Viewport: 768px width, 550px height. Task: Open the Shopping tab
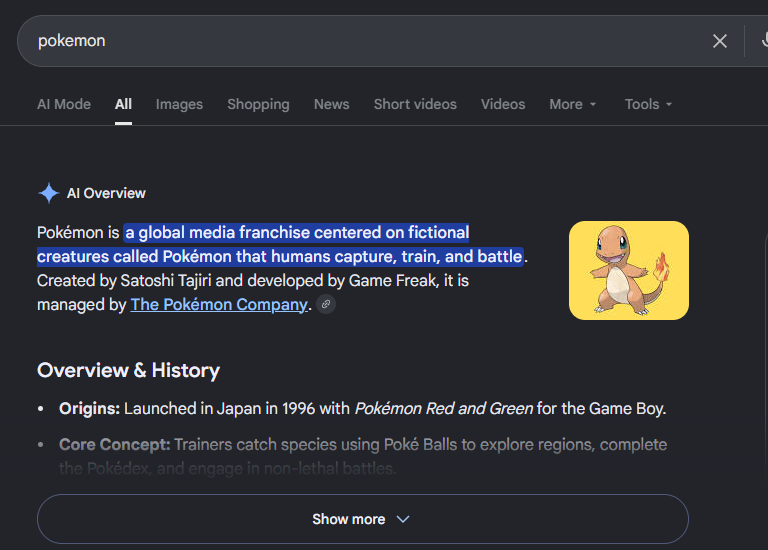(x=259, y=104)
